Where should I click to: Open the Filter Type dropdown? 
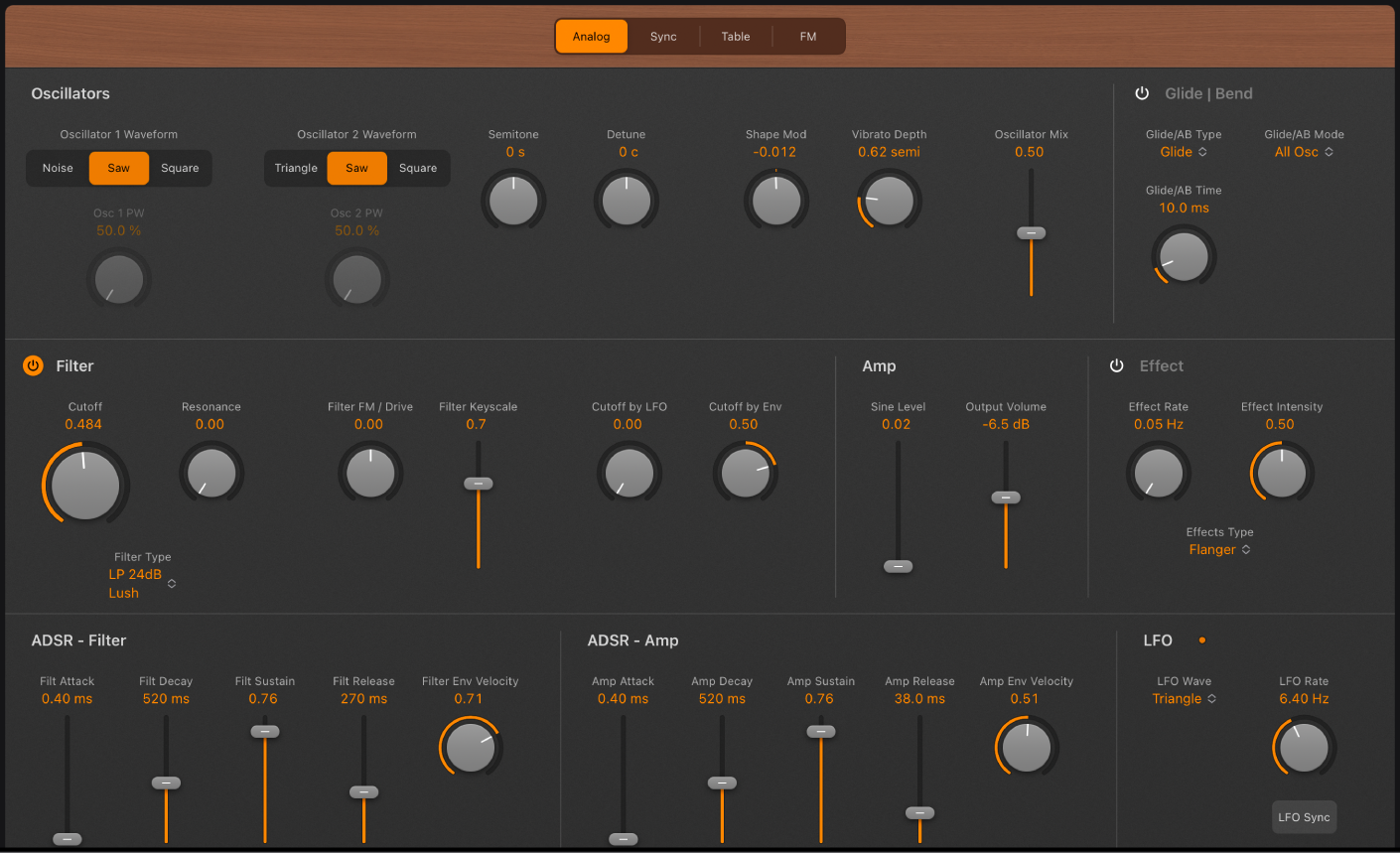[x=139, y=583]
